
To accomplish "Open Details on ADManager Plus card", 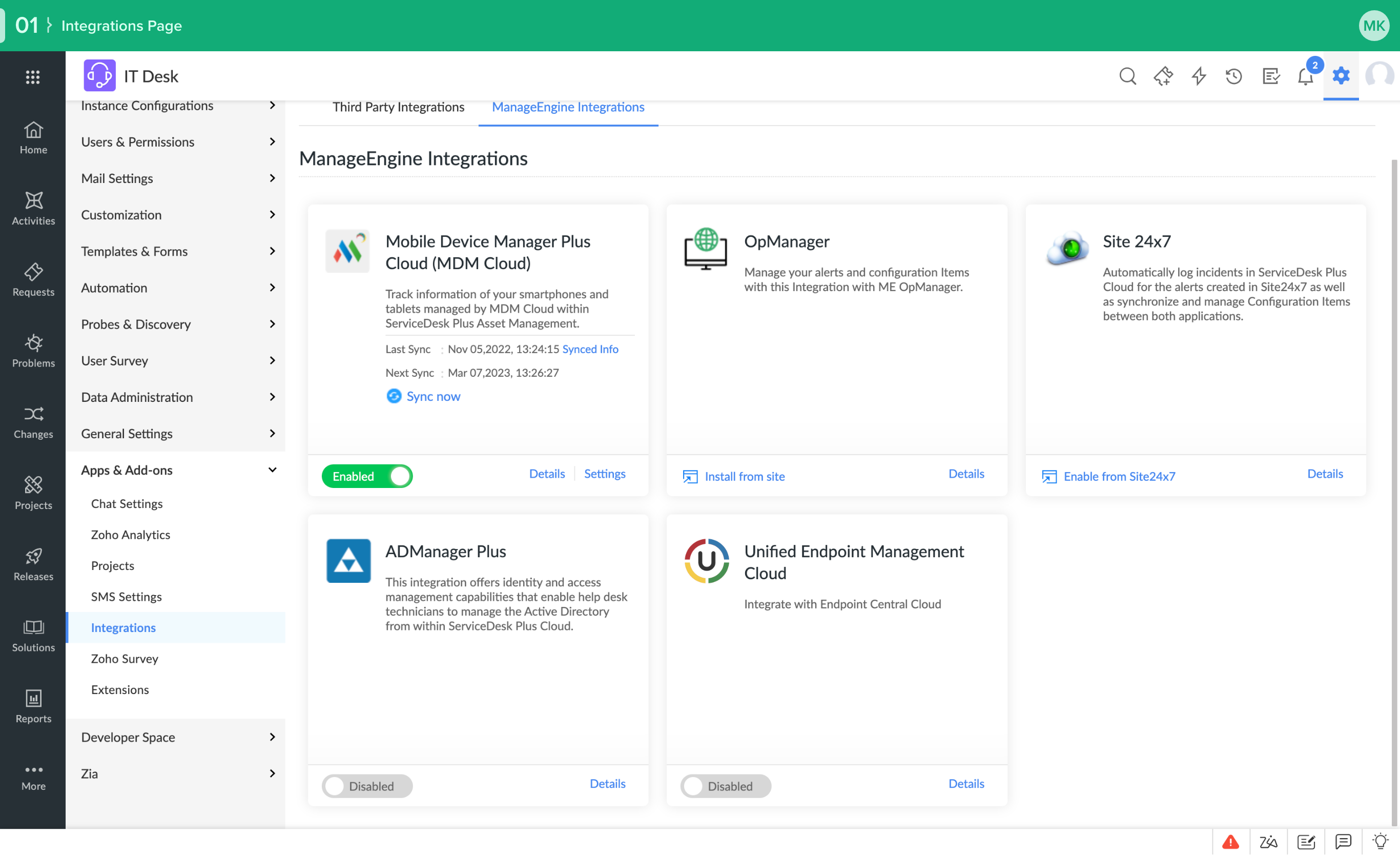I will (607, 783).
